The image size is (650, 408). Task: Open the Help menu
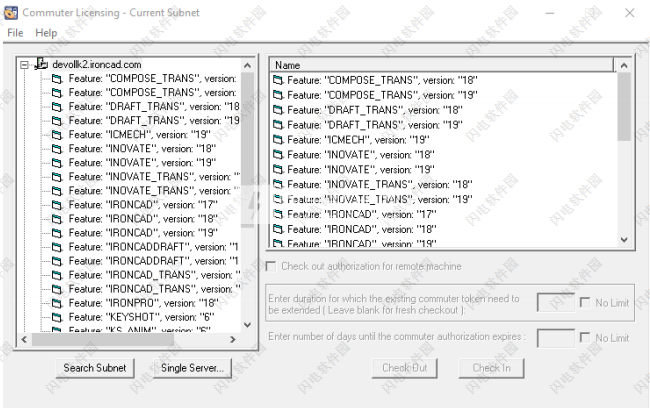pos(46,33)
